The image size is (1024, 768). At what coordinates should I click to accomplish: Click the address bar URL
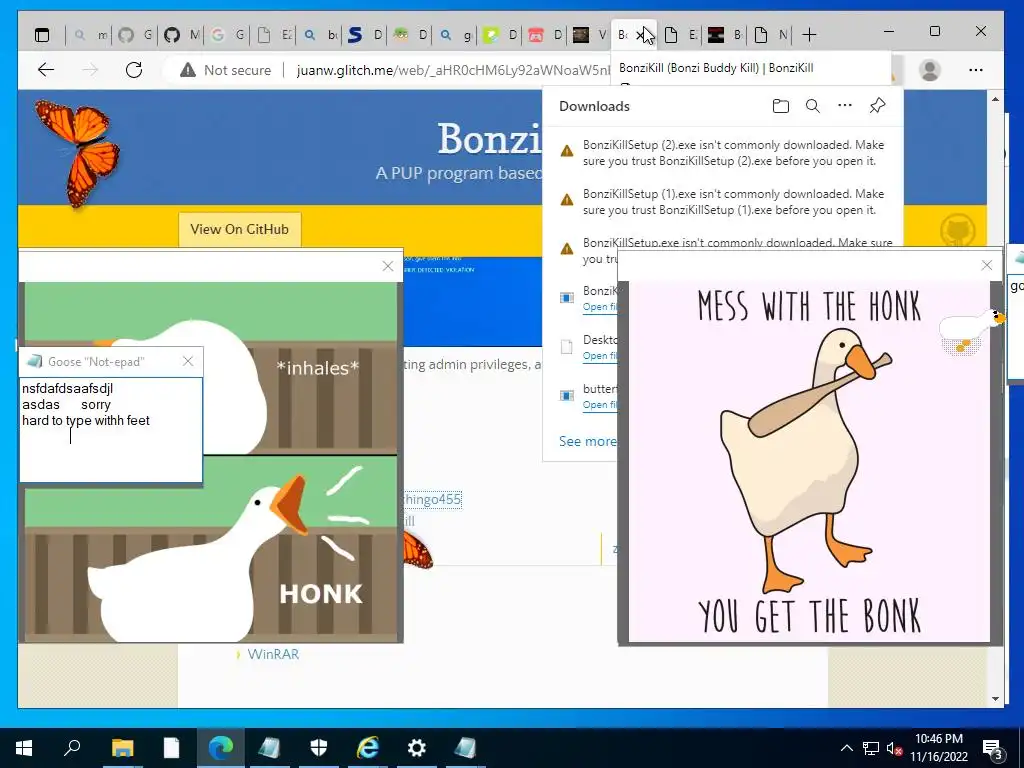tap(452, 70)
